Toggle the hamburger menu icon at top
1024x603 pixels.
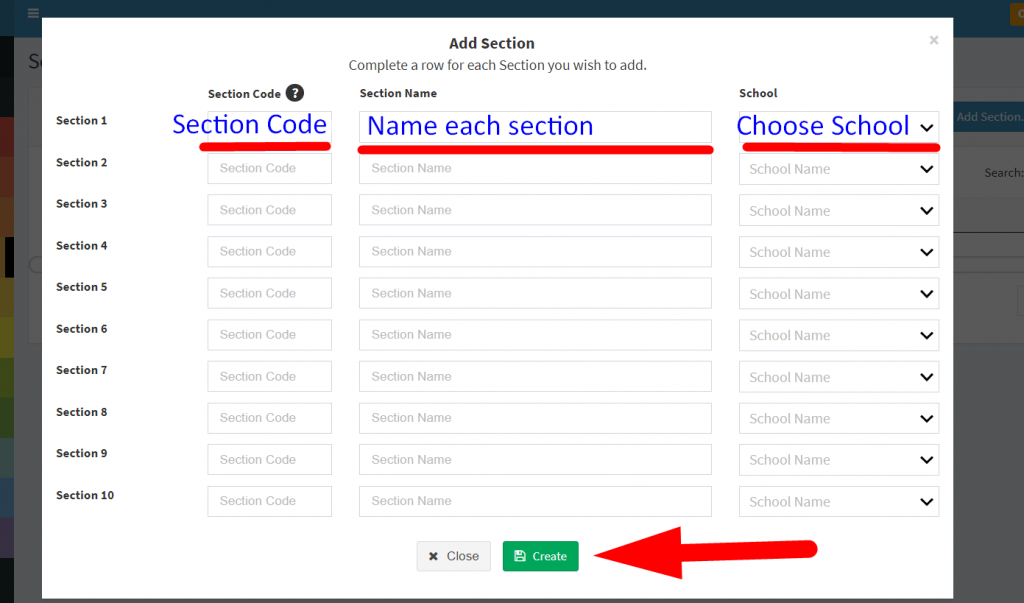[x=33, y=12]
